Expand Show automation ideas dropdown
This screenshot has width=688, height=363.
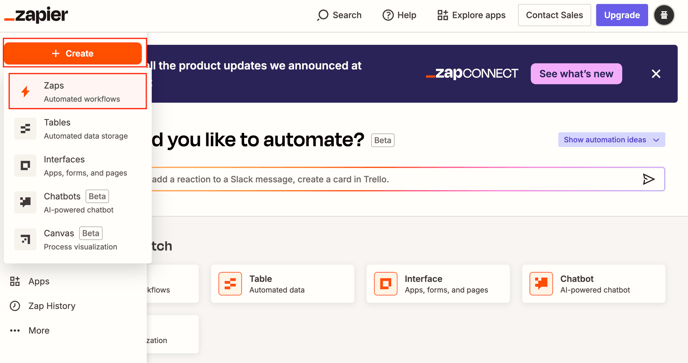tap(612, 140)
